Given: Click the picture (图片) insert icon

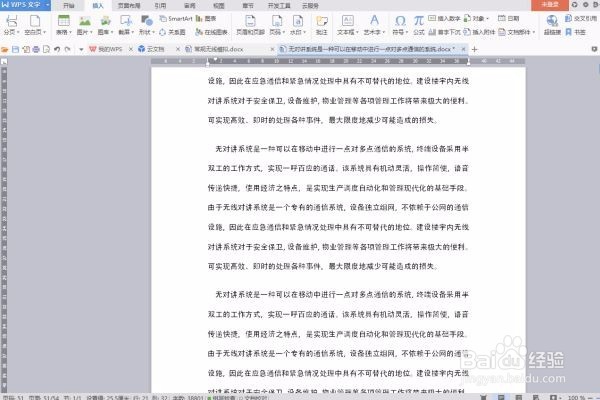Looking at the screenshot, I should click(85, 20).
